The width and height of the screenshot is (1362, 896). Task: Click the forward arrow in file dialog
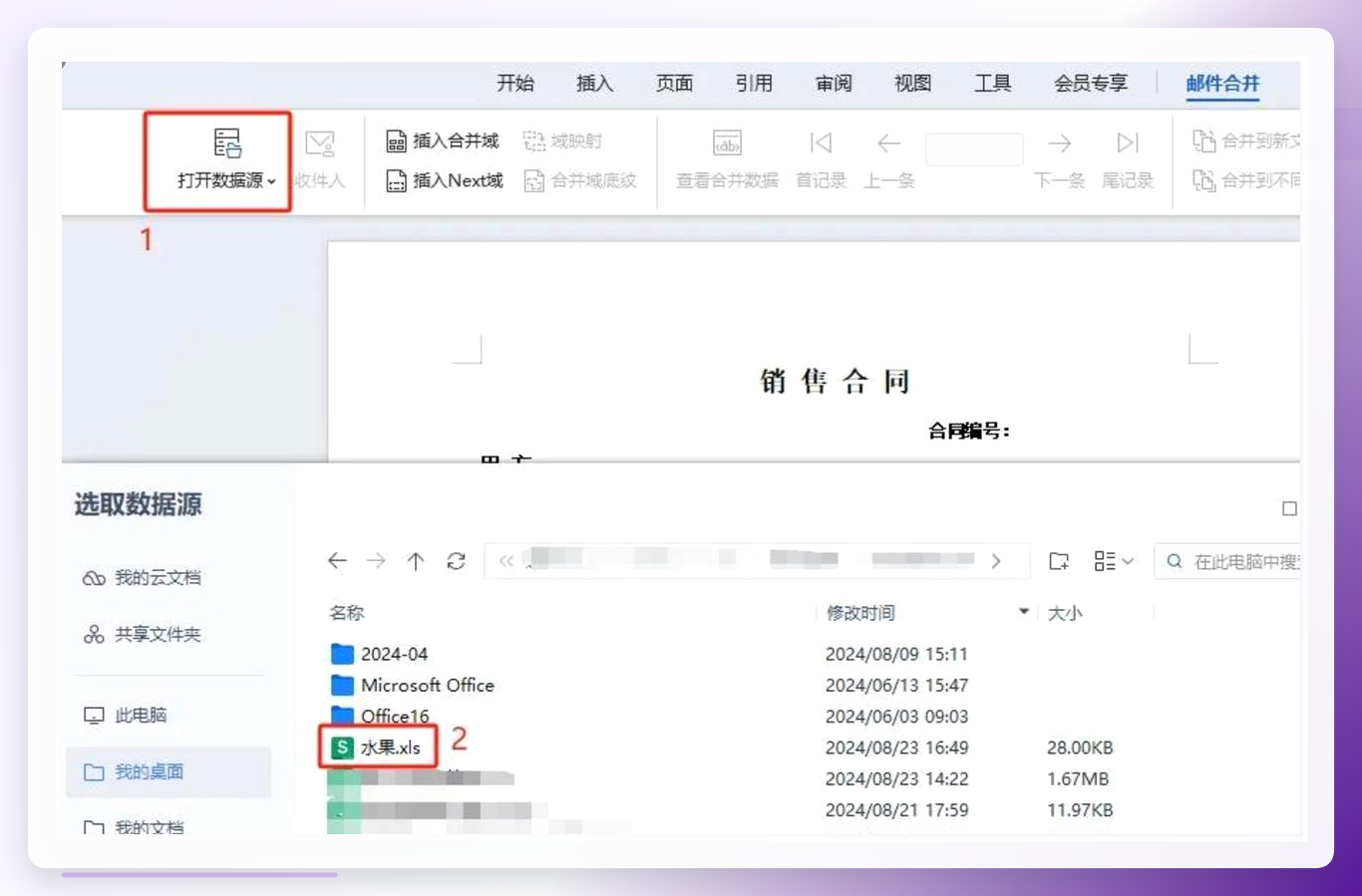pos(376,561)
